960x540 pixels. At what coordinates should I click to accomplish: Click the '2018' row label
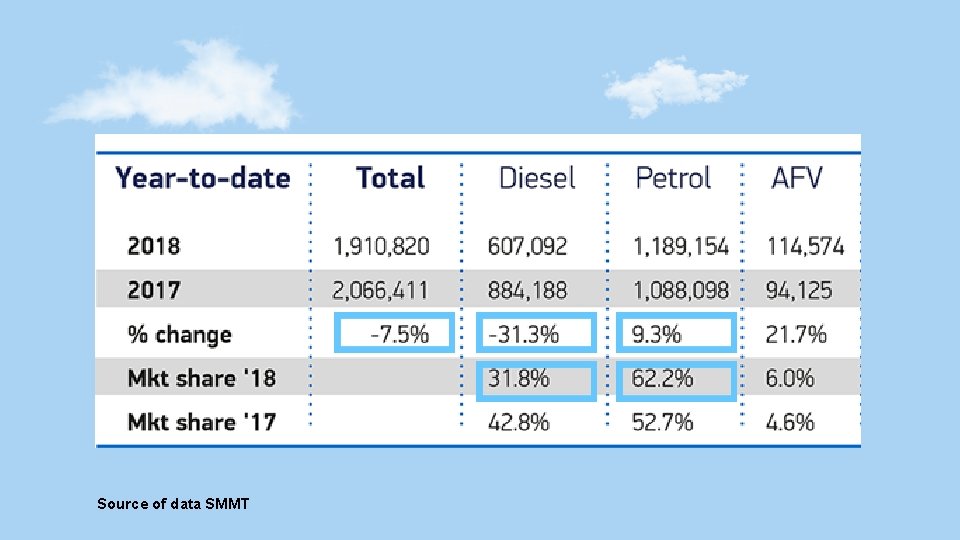[x=154, y=246]
